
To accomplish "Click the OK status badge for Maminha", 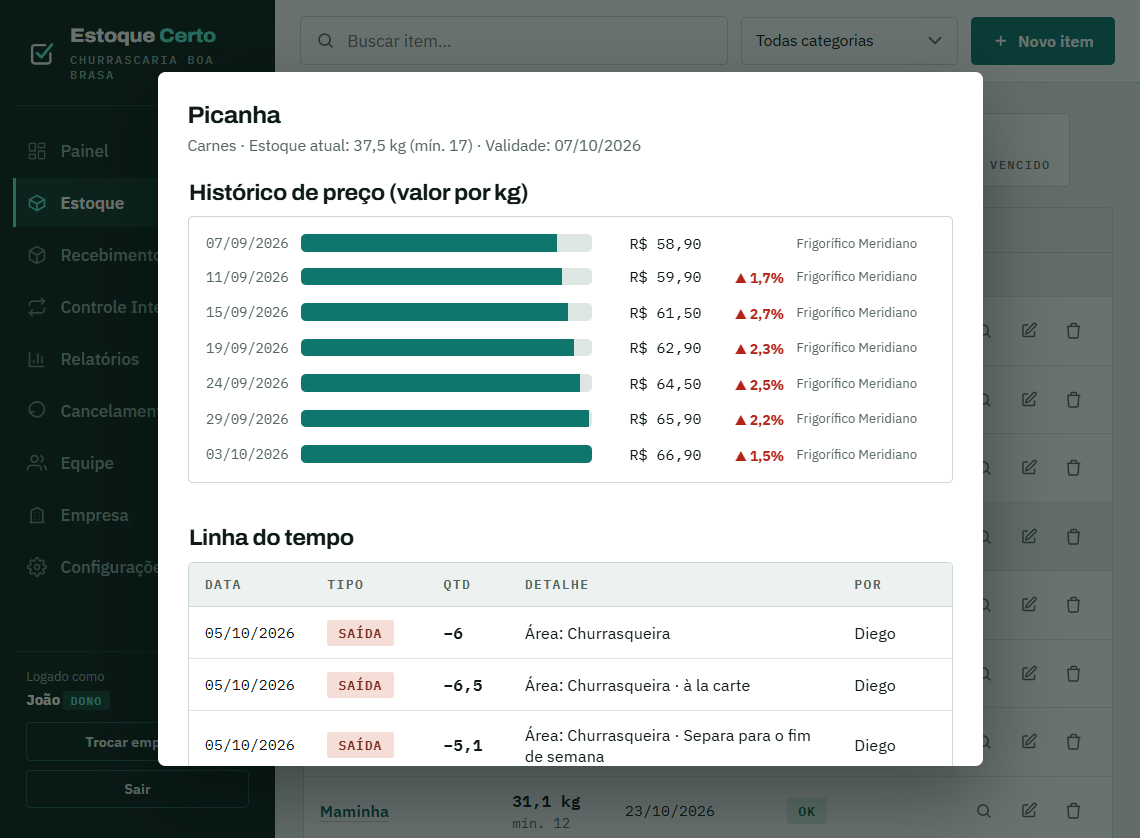I will coord(806,811).
